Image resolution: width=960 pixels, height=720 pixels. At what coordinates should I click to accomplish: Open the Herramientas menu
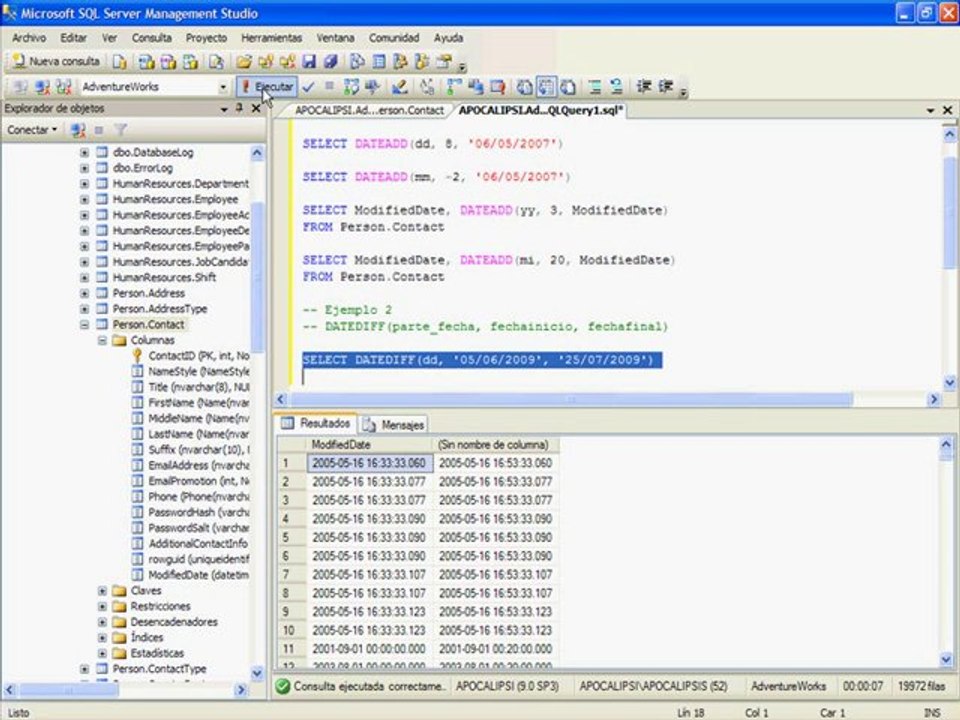click(271, 37)
